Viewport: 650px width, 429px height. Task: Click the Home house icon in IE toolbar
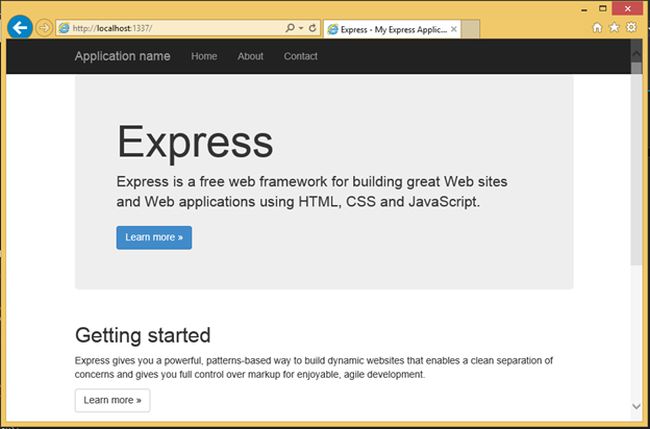(597, 28)
